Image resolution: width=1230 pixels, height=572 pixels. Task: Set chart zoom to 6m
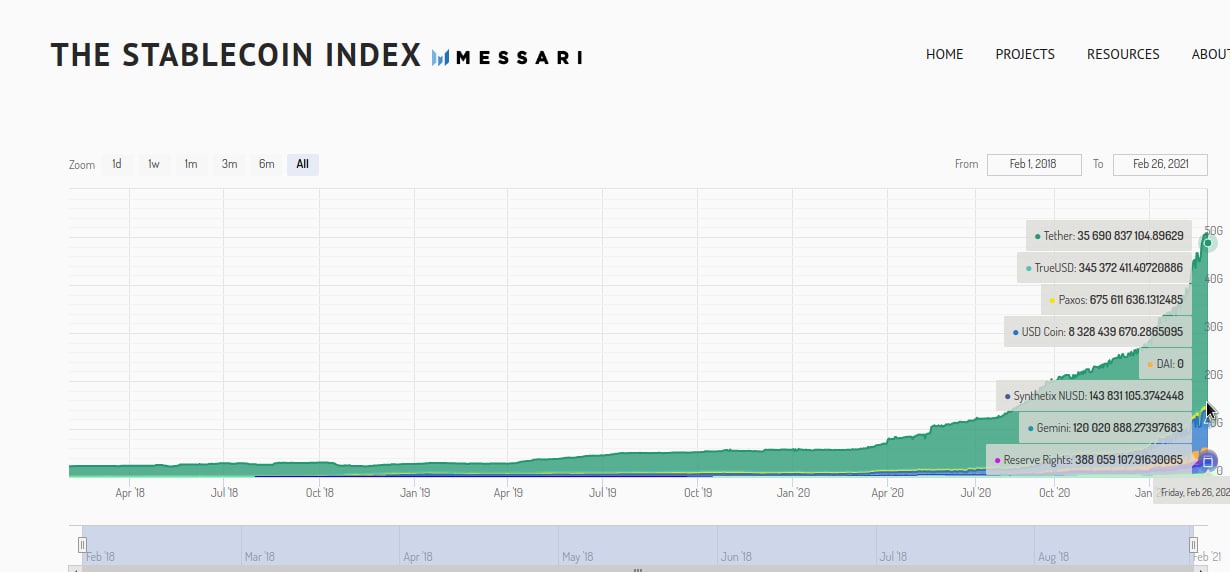(266, 164)
